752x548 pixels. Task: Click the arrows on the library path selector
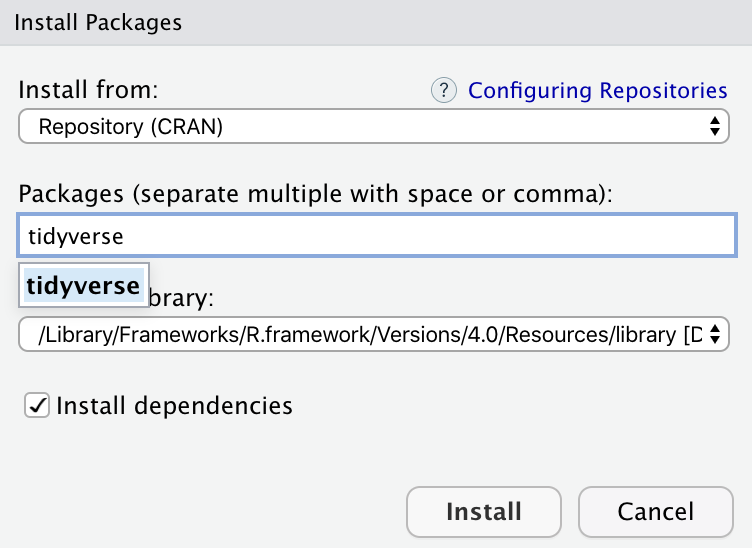coord(714,336)
